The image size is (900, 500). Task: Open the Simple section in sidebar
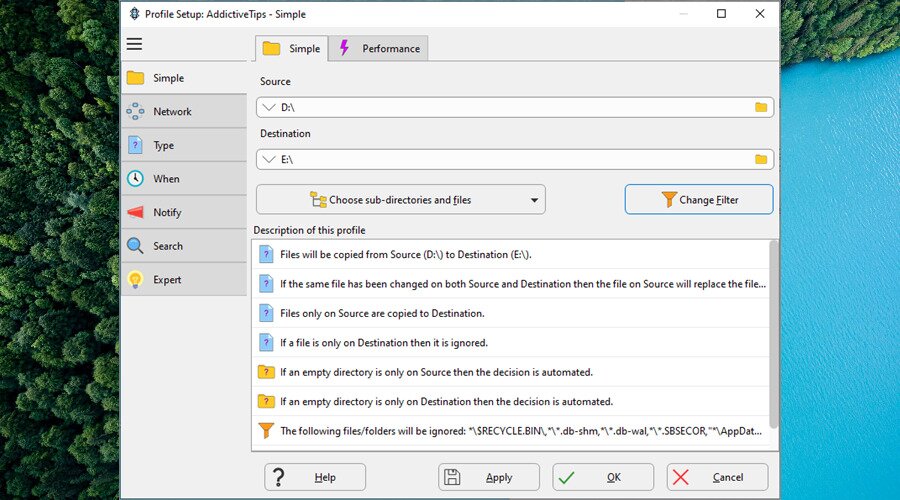tap(184, 78)
